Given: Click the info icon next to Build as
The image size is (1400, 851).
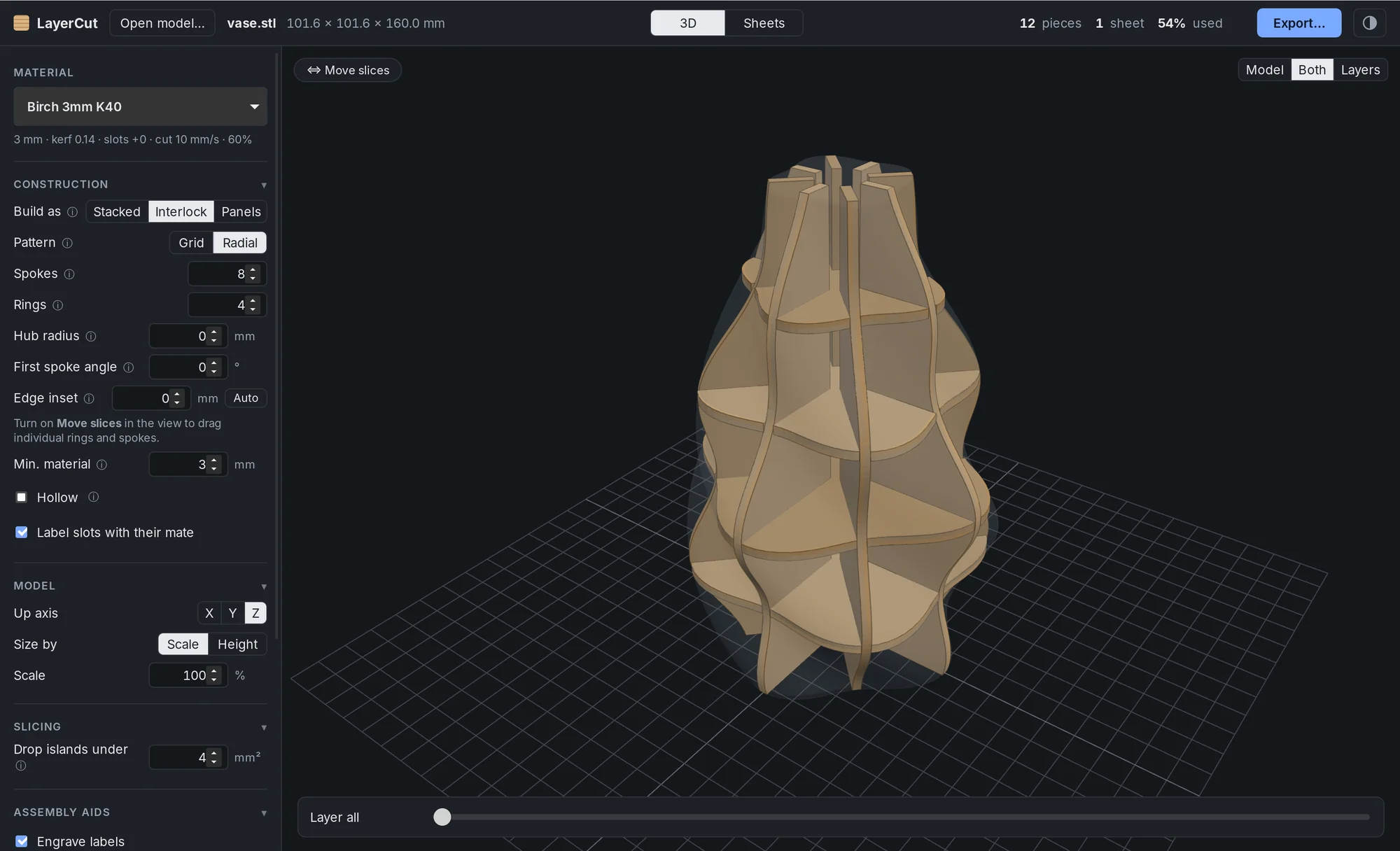Looking at the screenshot, I should pyautogui.click(x=72, y=212).
